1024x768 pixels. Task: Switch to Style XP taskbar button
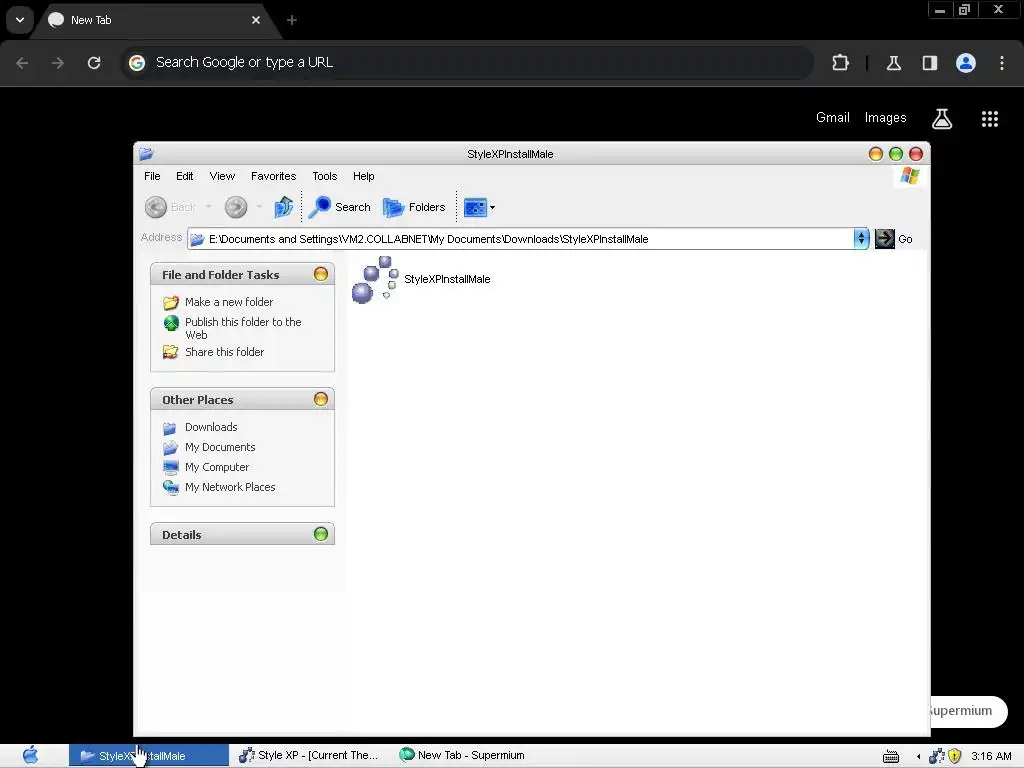point(309,756)
